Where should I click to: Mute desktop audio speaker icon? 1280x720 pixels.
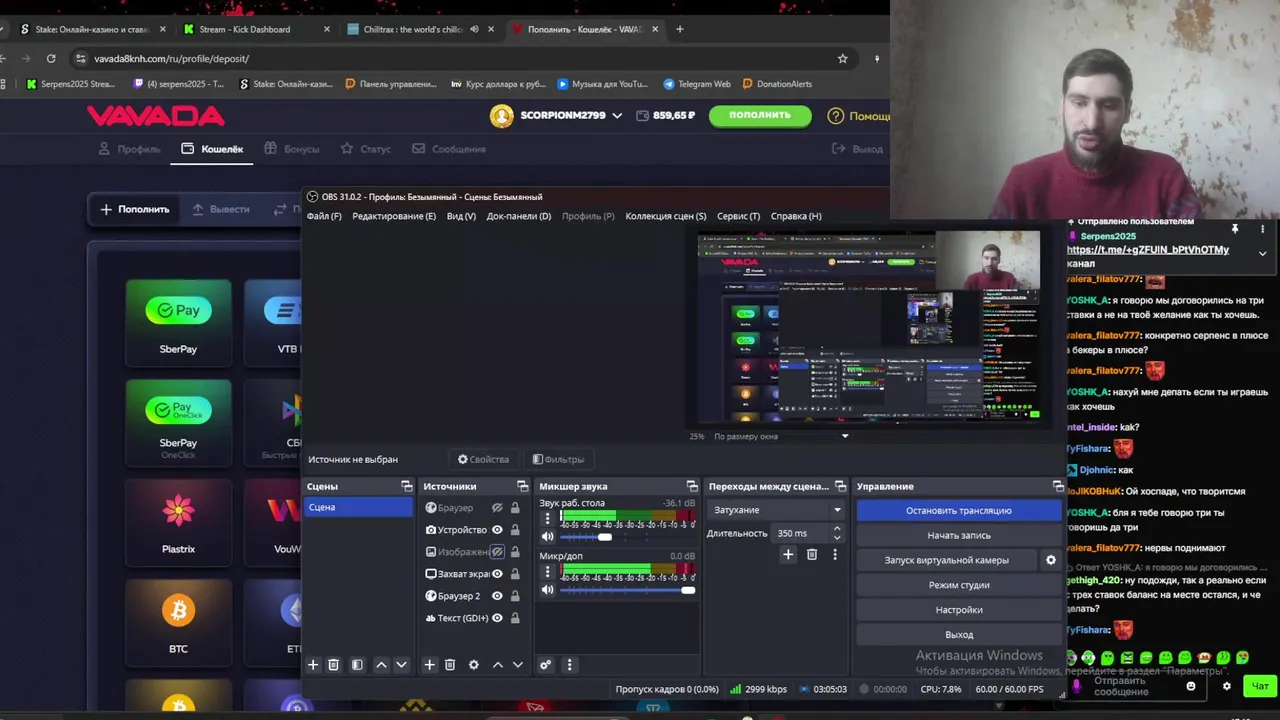click(547, 537)
